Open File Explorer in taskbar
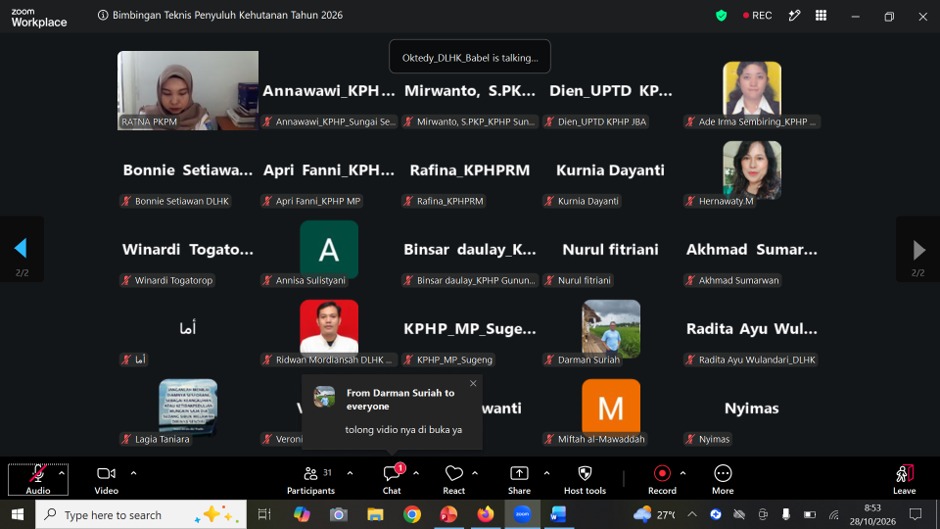The width and height of the screenshot is (940, 529). 375,515
